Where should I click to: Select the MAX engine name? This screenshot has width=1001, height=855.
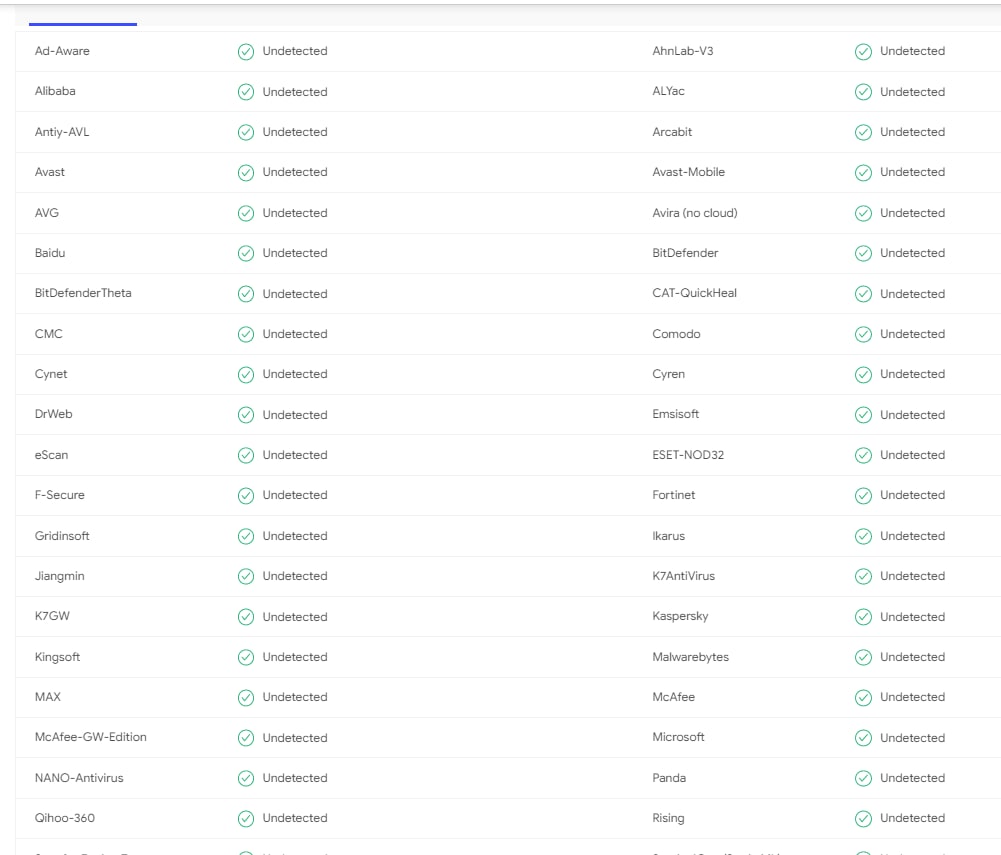pos(48,697)
